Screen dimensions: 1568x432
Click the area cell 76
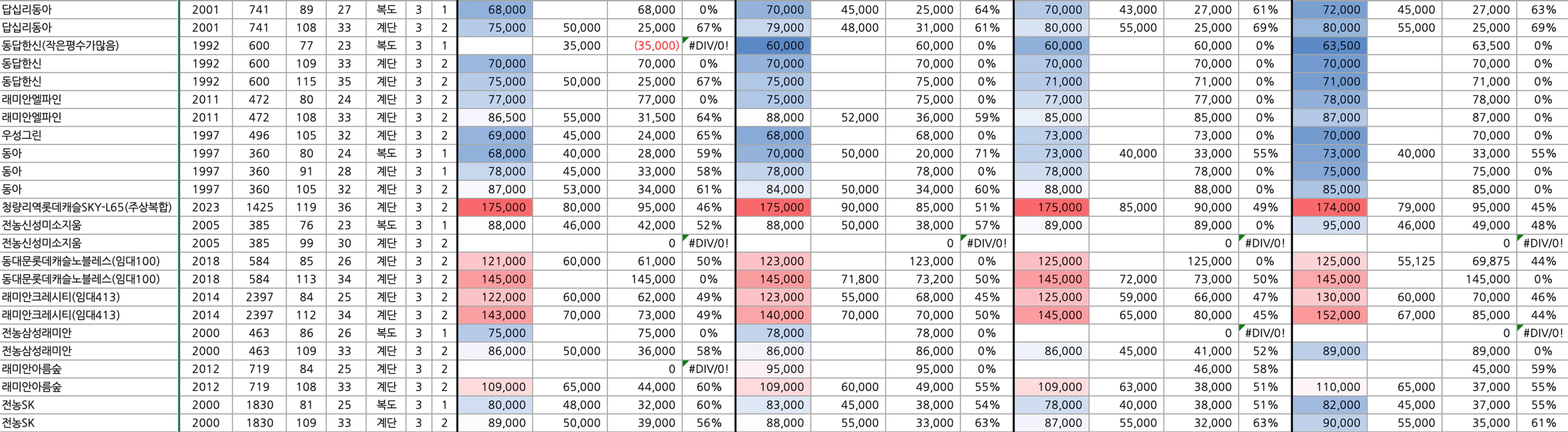coord(306,226)
